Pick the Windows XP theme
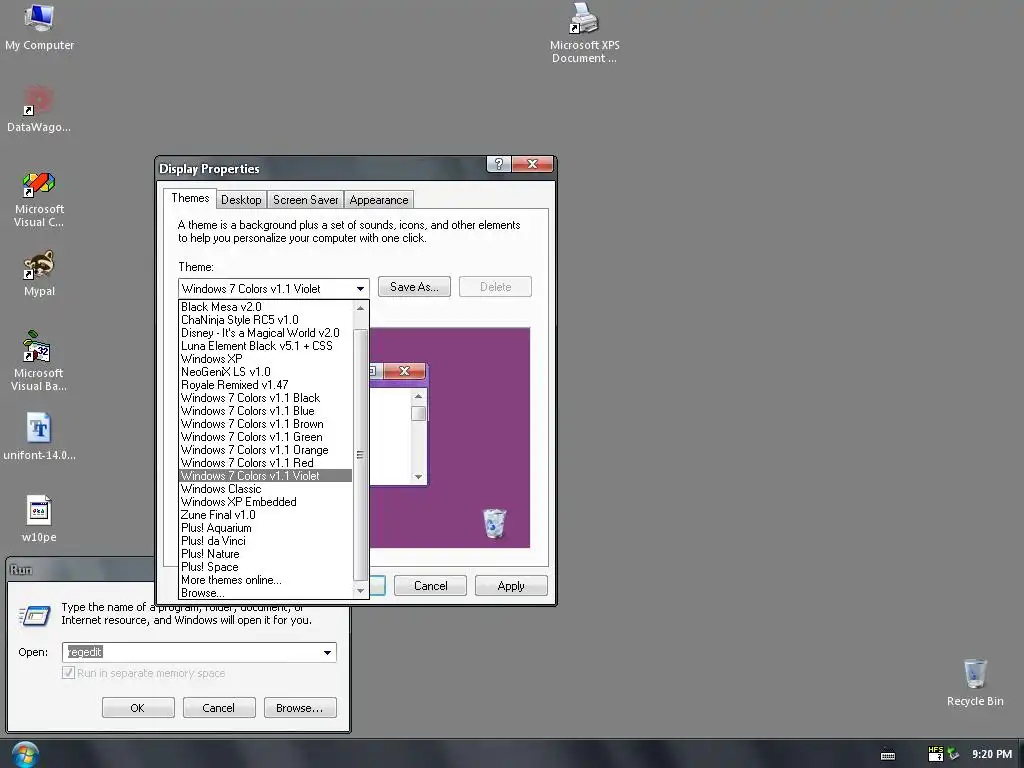This screenshot has height=768, width=1024. [x=265, y=359]
